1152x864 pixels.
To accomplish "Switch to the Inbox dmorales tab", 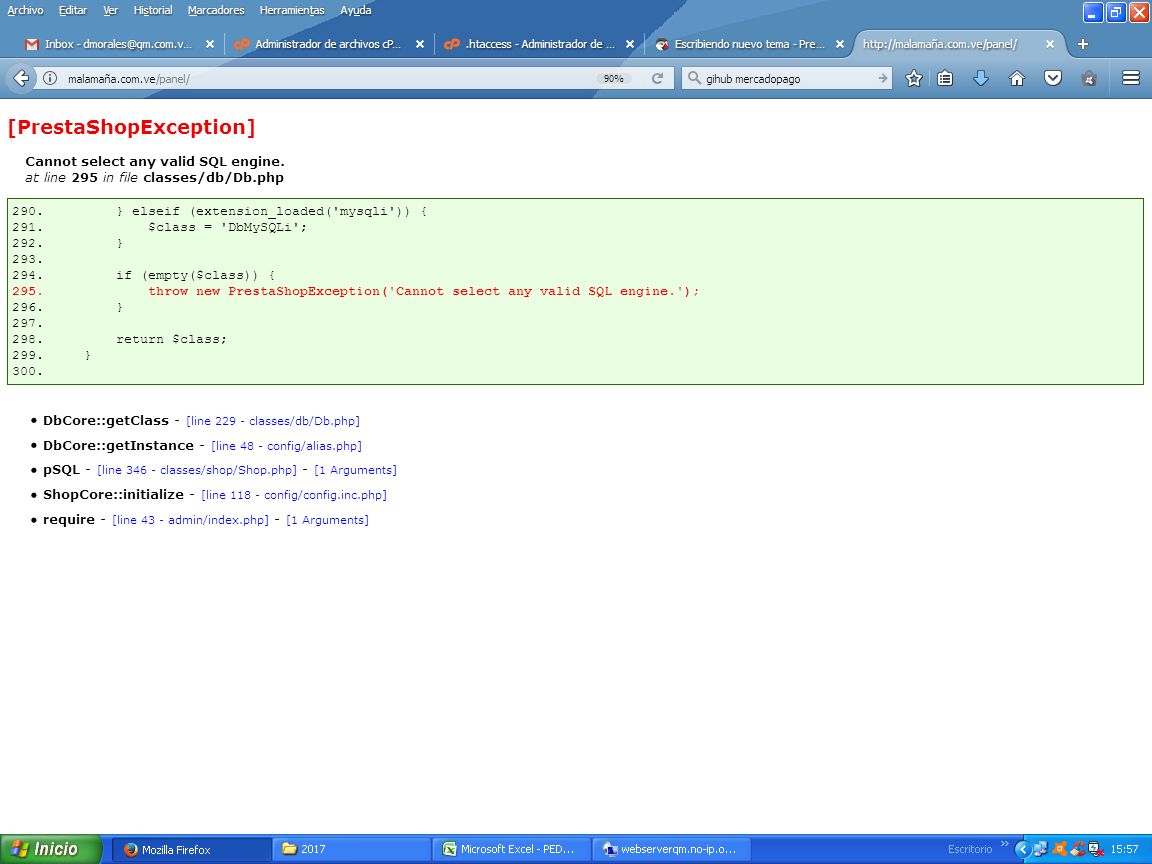I will pos(118,44).
